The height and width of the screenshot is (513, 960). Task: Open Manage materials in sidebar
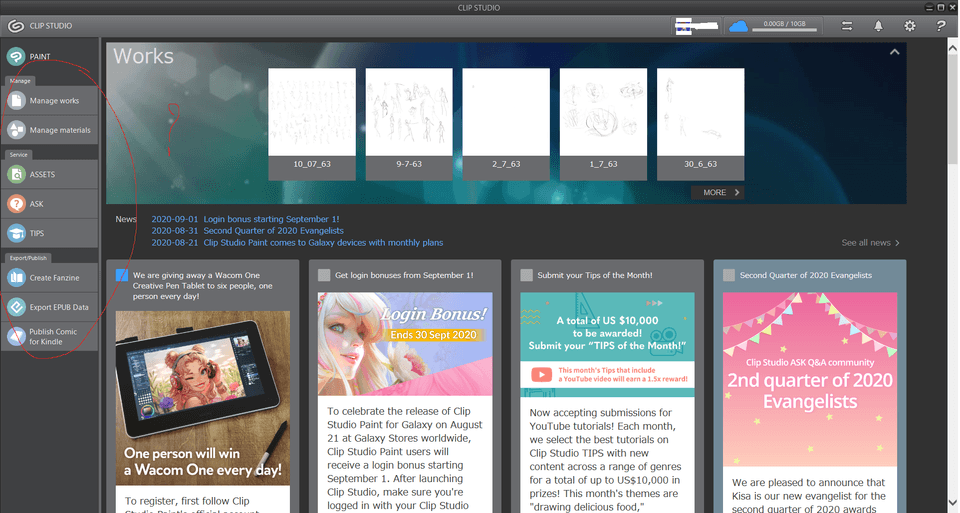[x=53, y=130]
